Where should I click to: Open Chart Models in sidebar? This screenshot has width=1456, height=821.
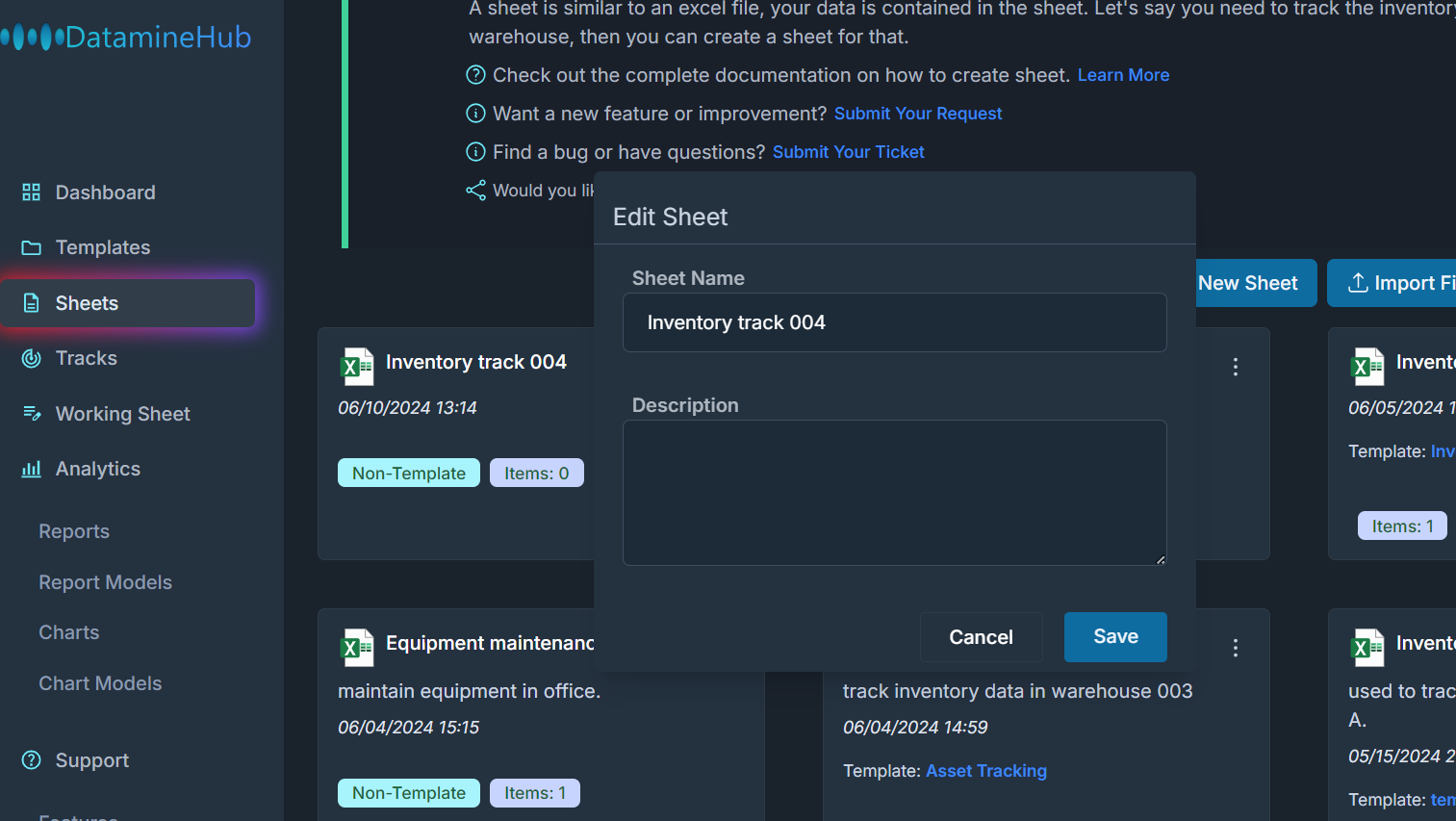(x=100, y=683)
